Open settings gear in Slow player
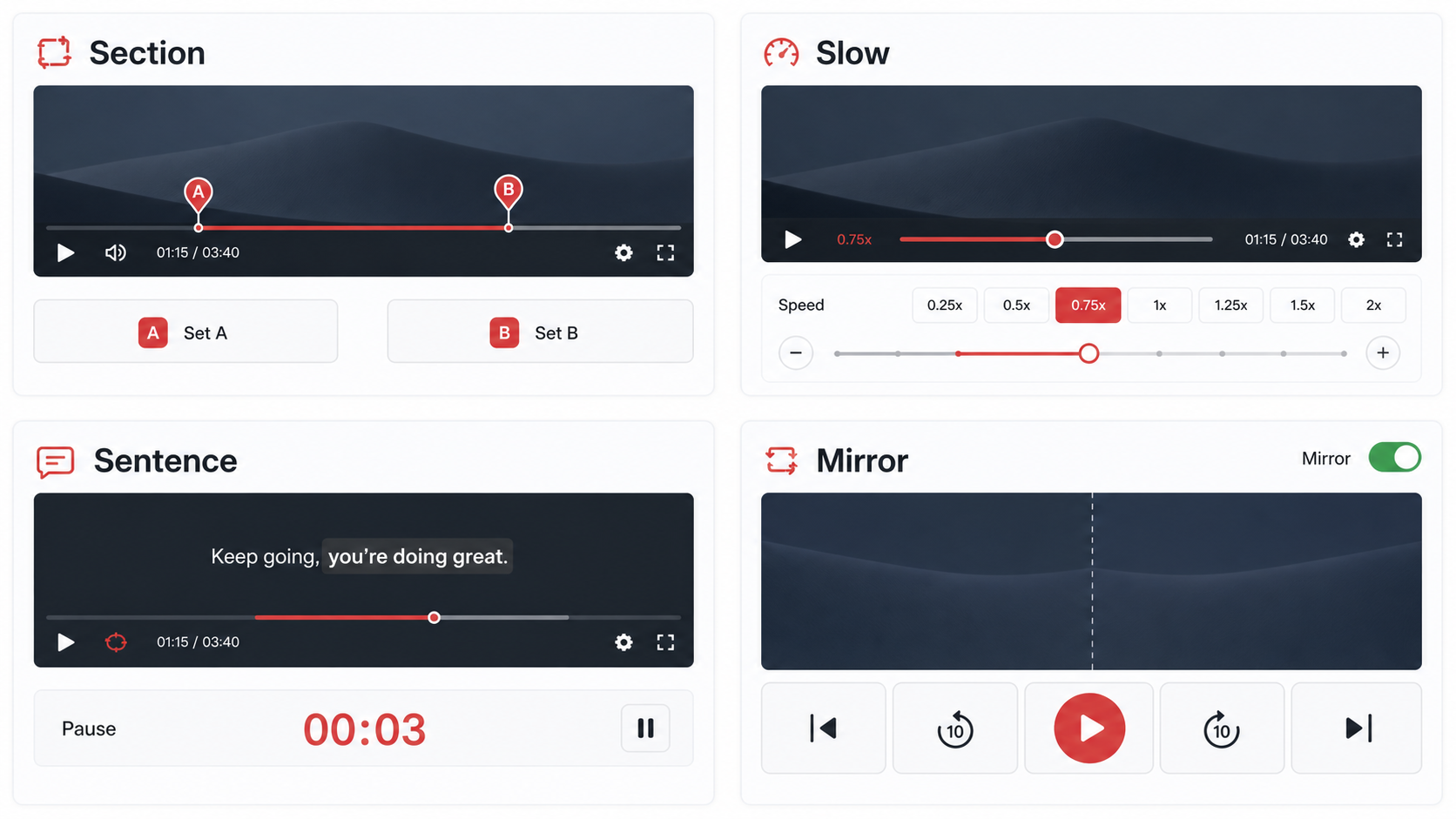This screenshot has width=1456, height=819. [x=1357, y=239]
